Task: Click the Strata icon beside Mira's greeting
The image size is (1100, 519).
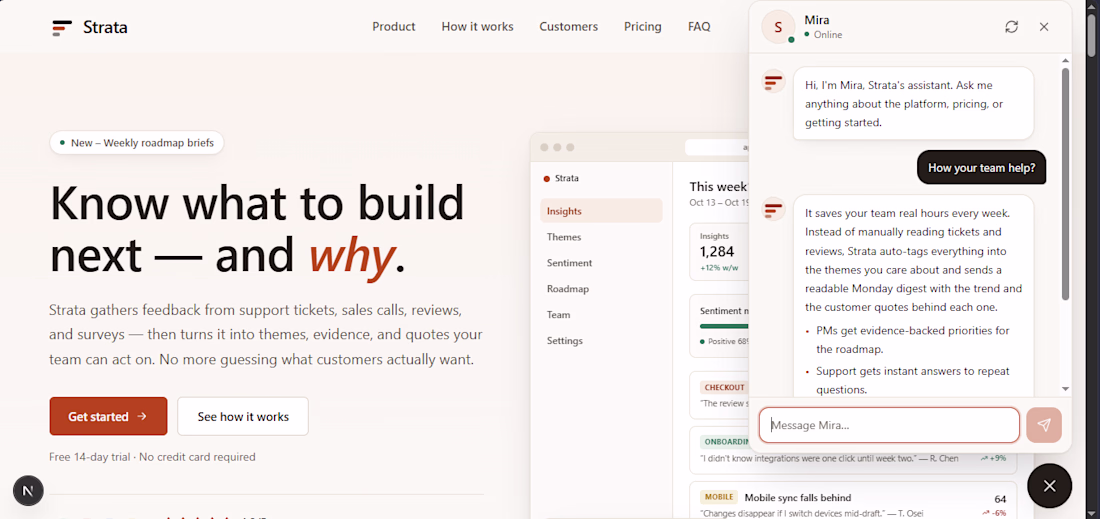Action: (x=773, y=81)
